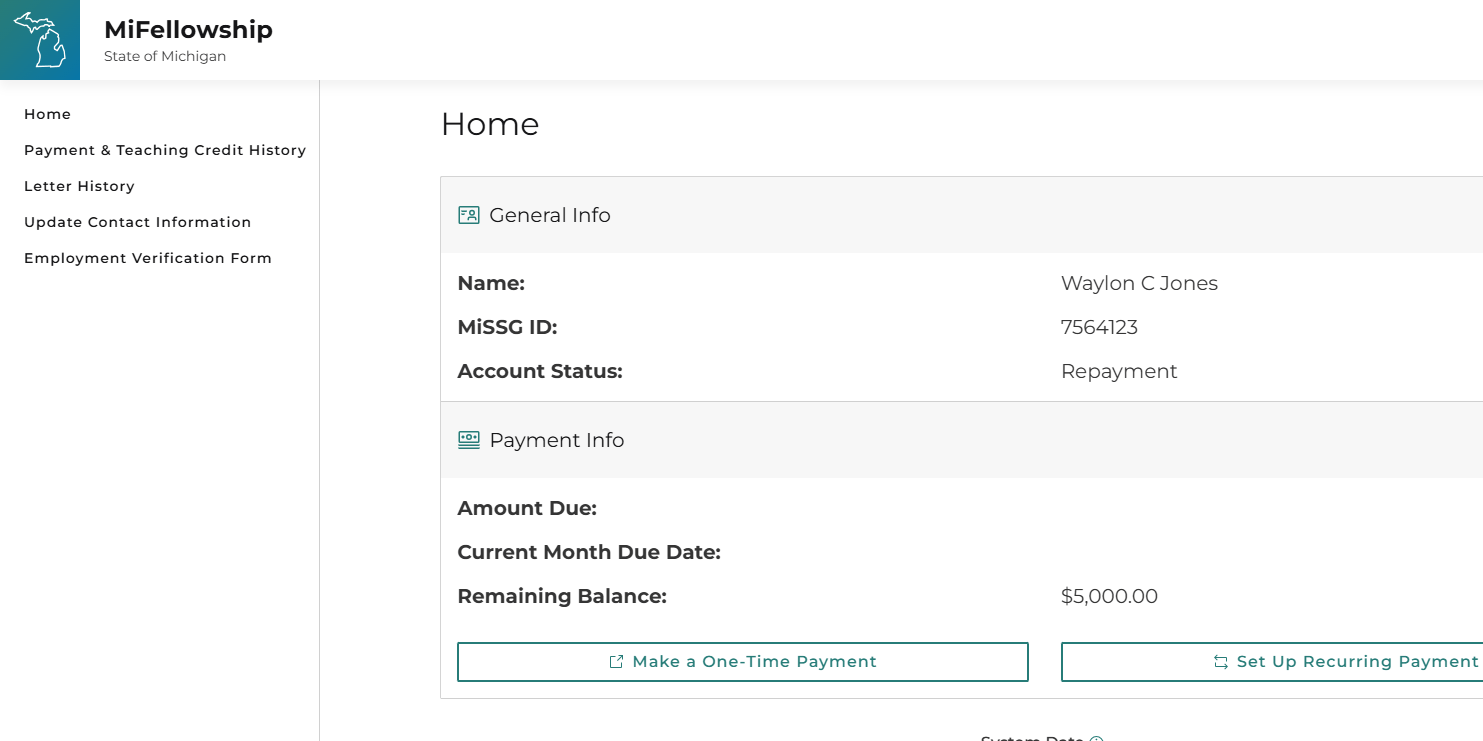Open the Home menu item

47,114
